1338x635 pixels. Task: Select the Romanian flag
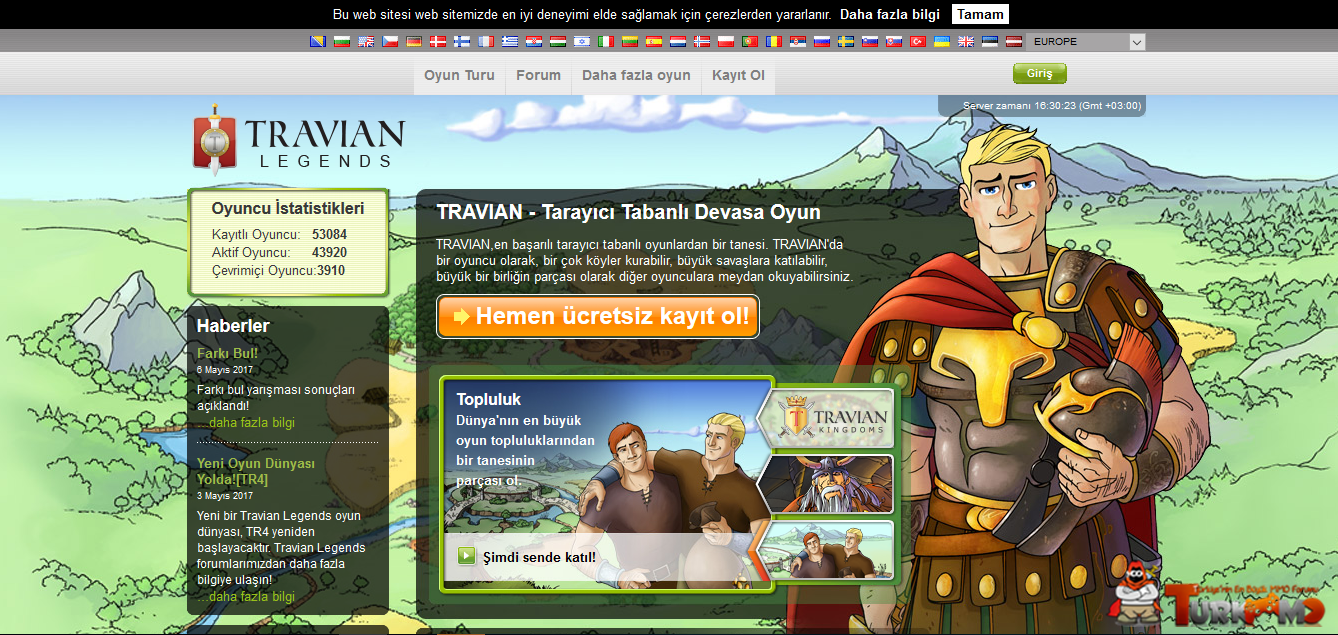click(774, 41)
